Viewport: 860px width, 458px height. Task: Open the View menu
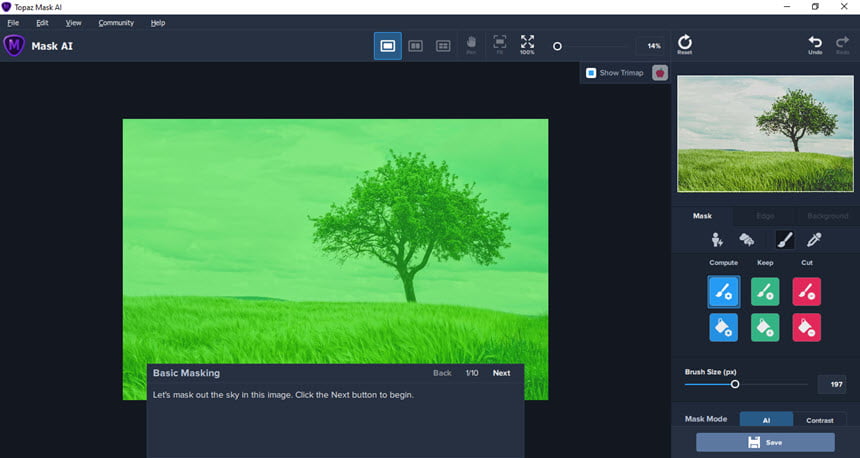click(x=73, y=23)
